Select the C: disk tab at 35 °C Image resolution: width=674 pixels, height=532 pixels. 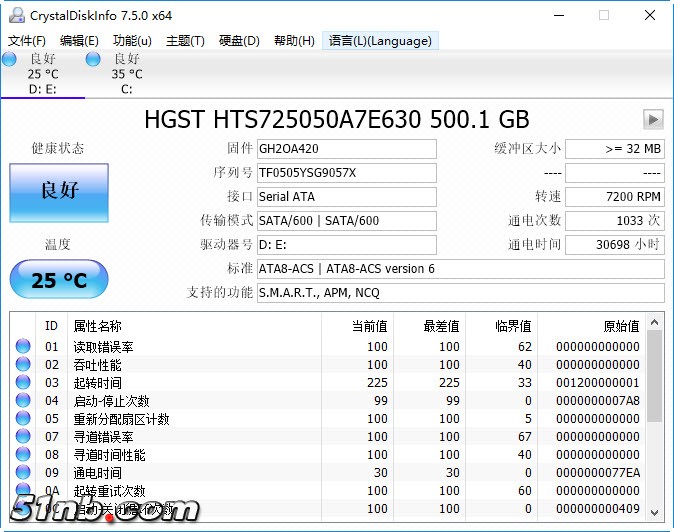tap(126, 74)
